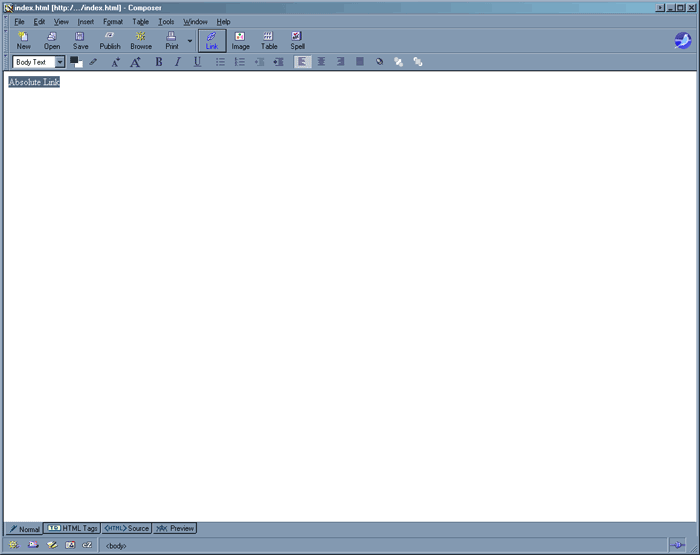Click the Link toolbar button
Viewport: 700px width, 555px height.
(x=211, y=40)
